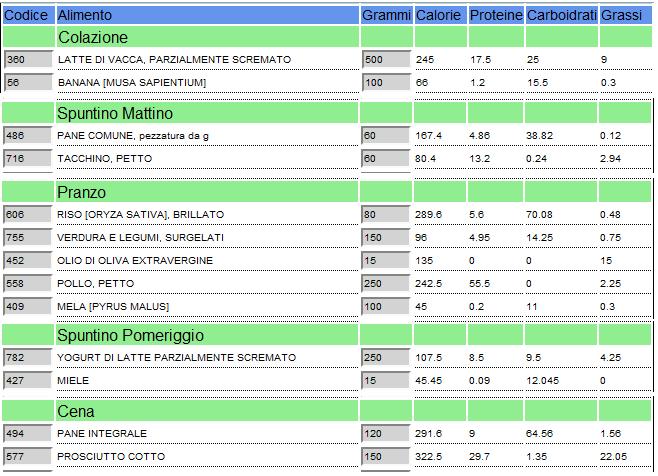Edit grams field for Pane Integrale
The width and height of the screenshot is (658, 476).
(x=386, y=434)
